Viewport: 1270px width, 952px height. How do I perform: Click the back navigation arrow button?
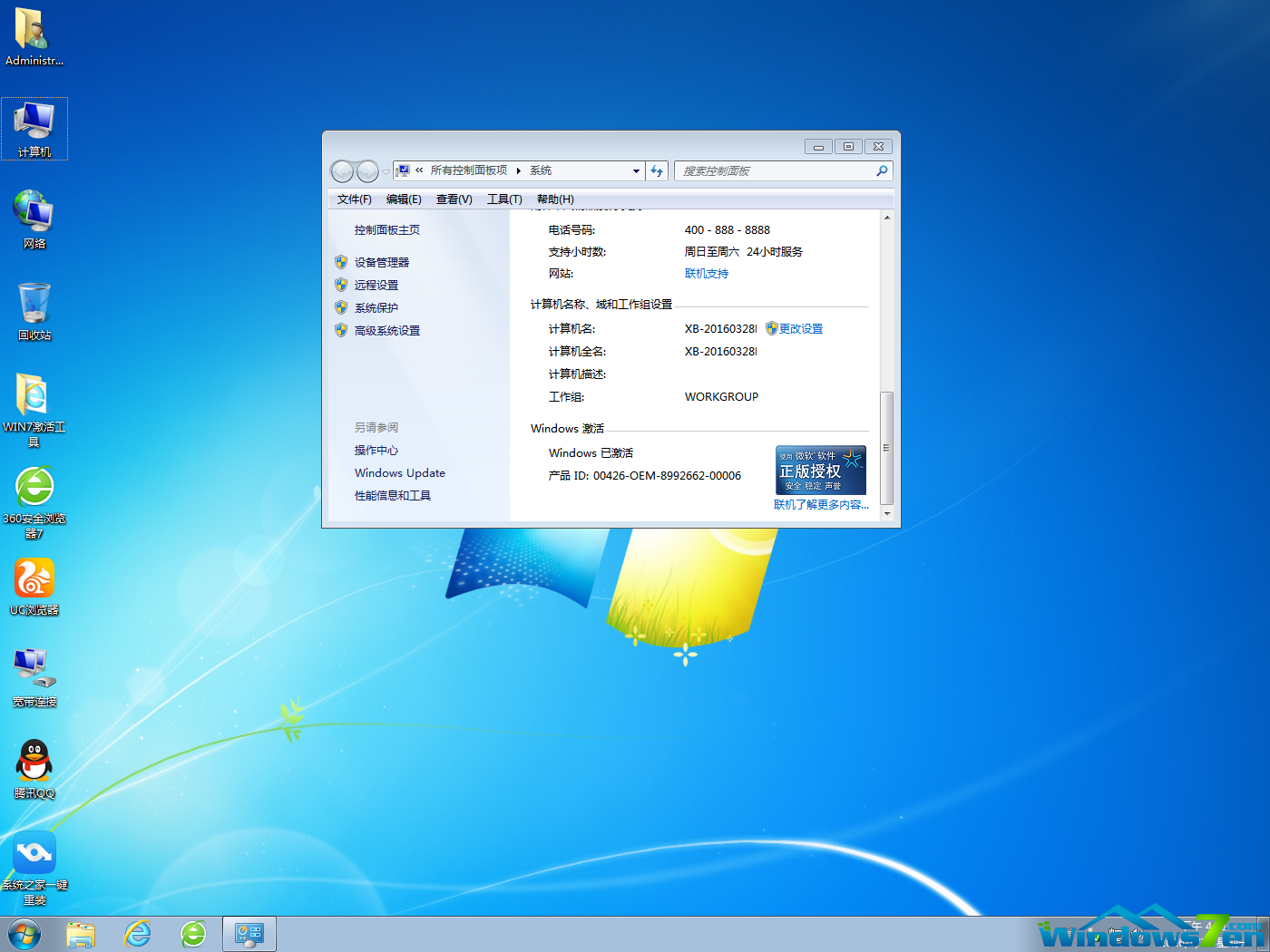point(342,170)
